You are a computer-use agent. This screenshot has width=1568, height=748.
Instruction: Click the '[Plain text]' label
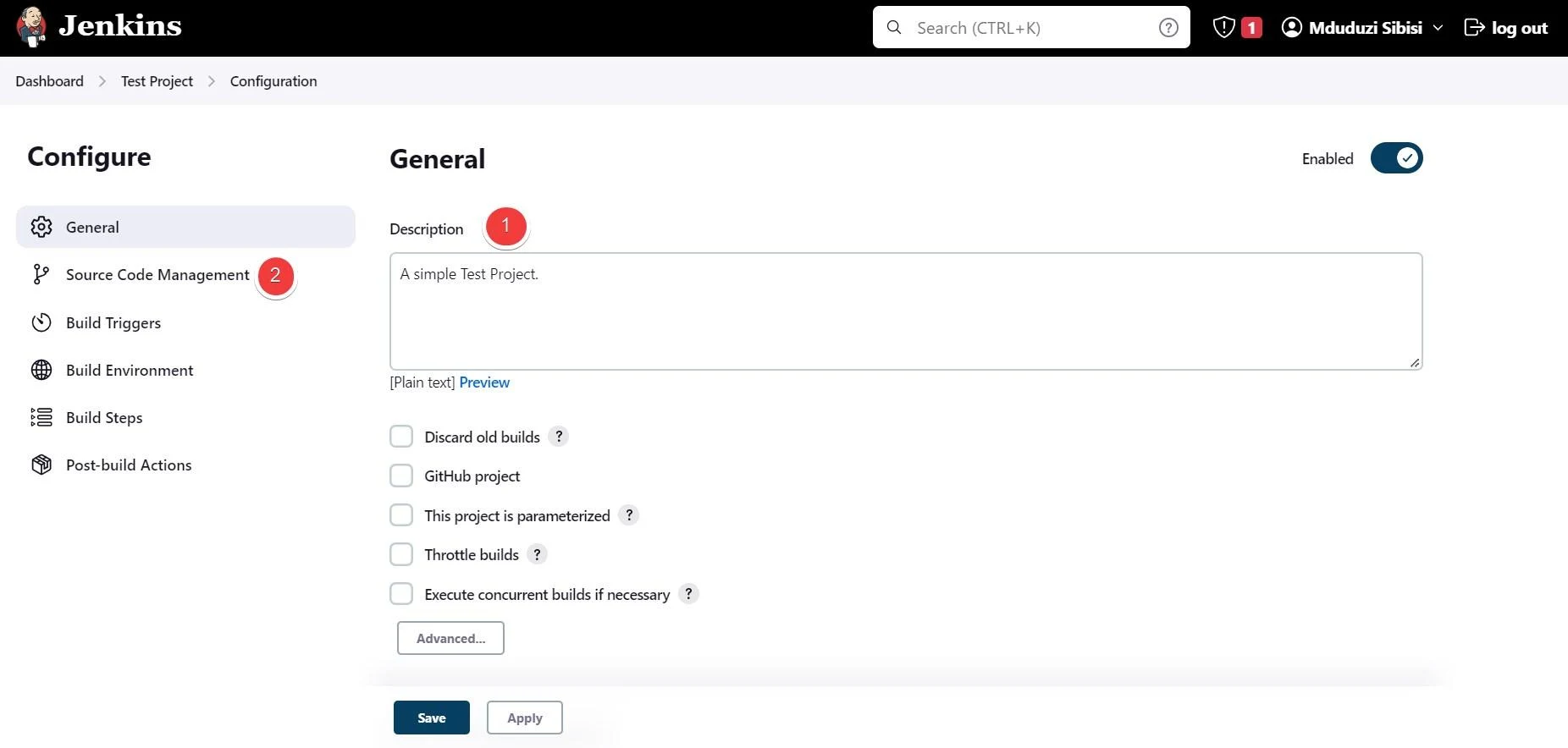click(422, 382)
